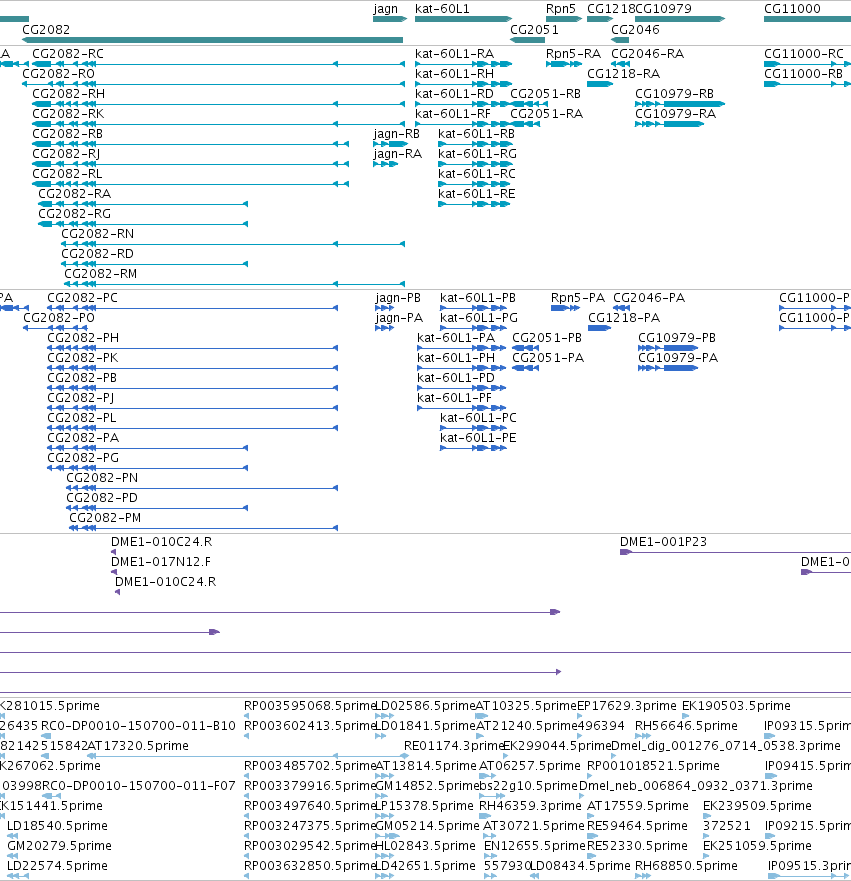Click EST RE01174.3prime label
The image size is (851, 881).
(x=454, y=746)
